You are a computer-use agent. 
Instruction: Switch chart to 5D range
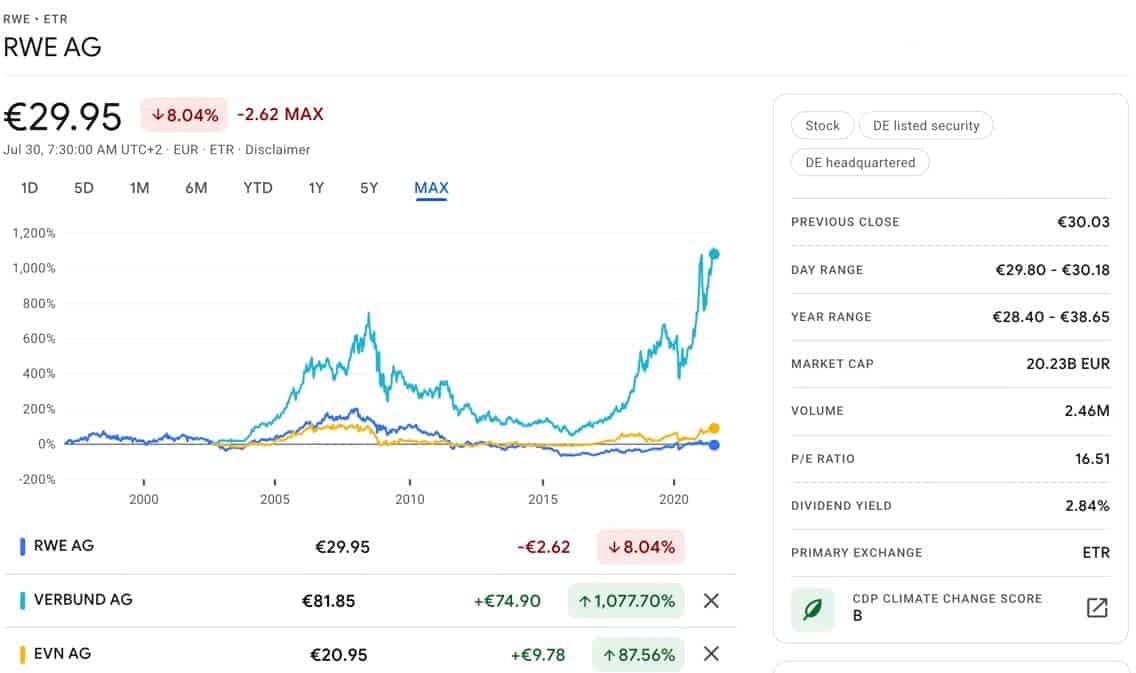(x=83, y=188)
